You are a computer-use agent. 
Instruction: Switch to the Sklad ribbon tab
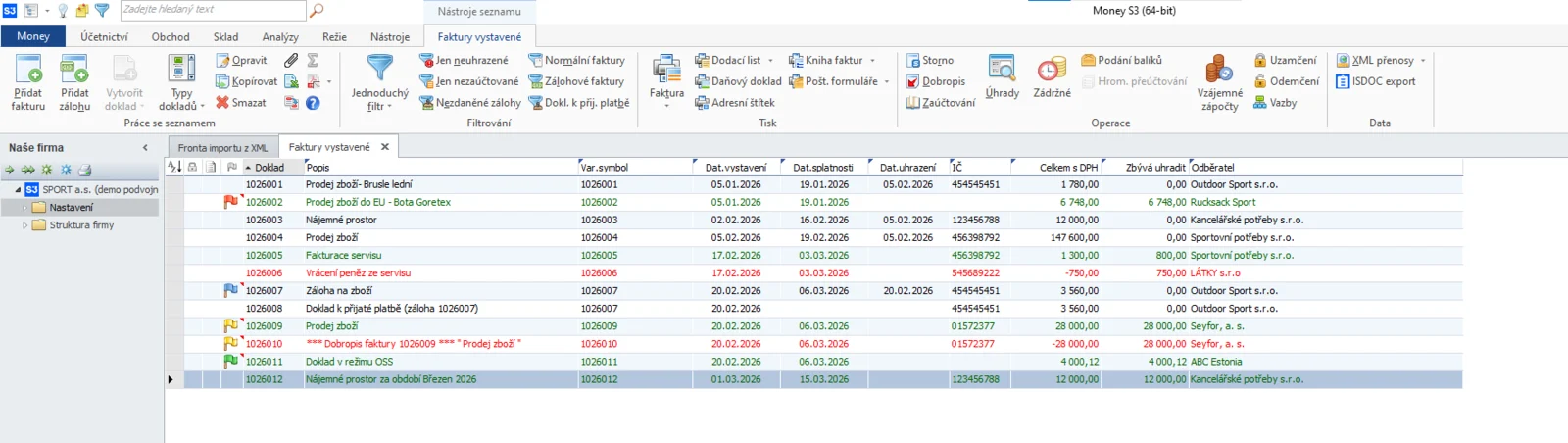pyautogui.click(x=225, y=37)
